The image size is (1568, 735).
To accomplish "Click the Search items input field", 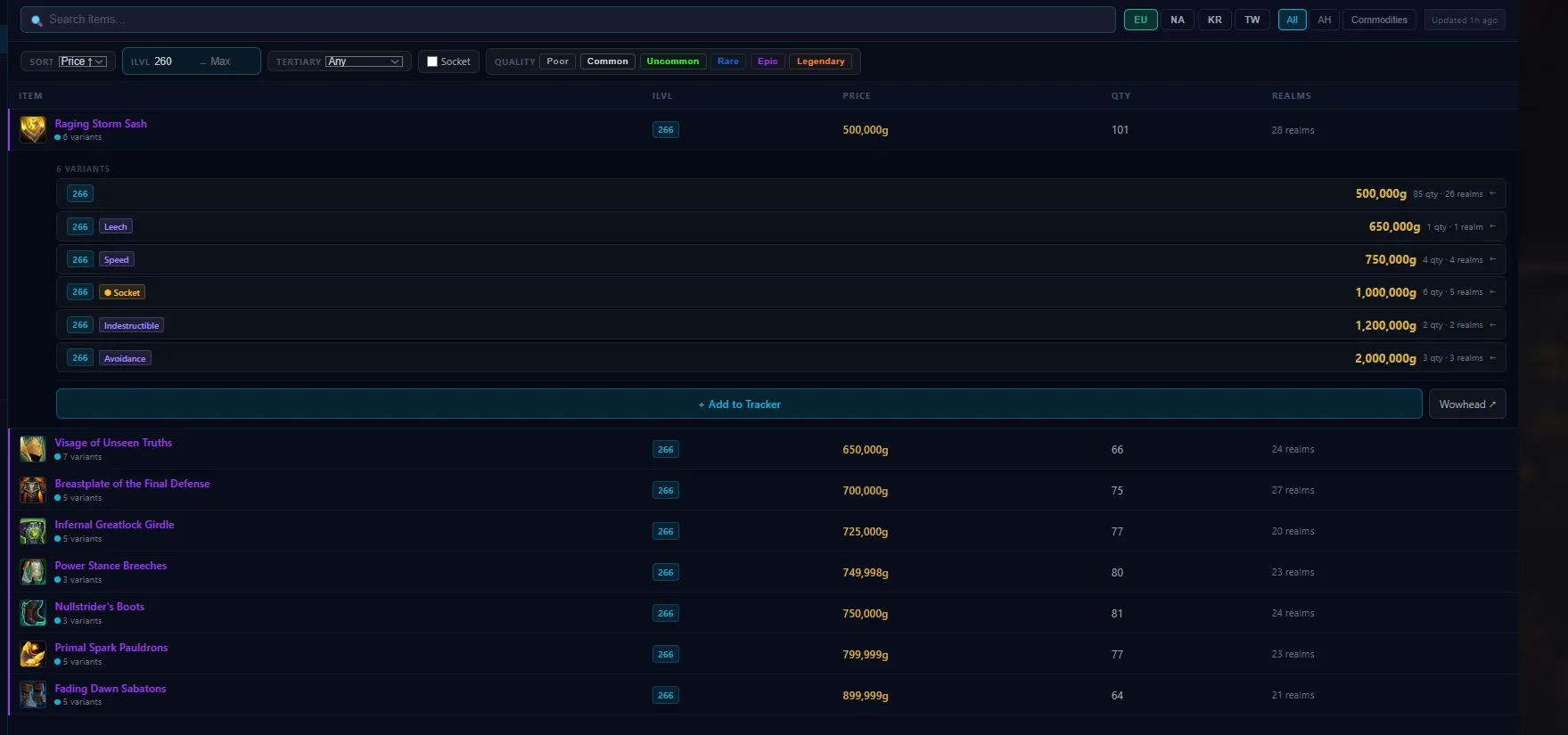I will (568, 20).
